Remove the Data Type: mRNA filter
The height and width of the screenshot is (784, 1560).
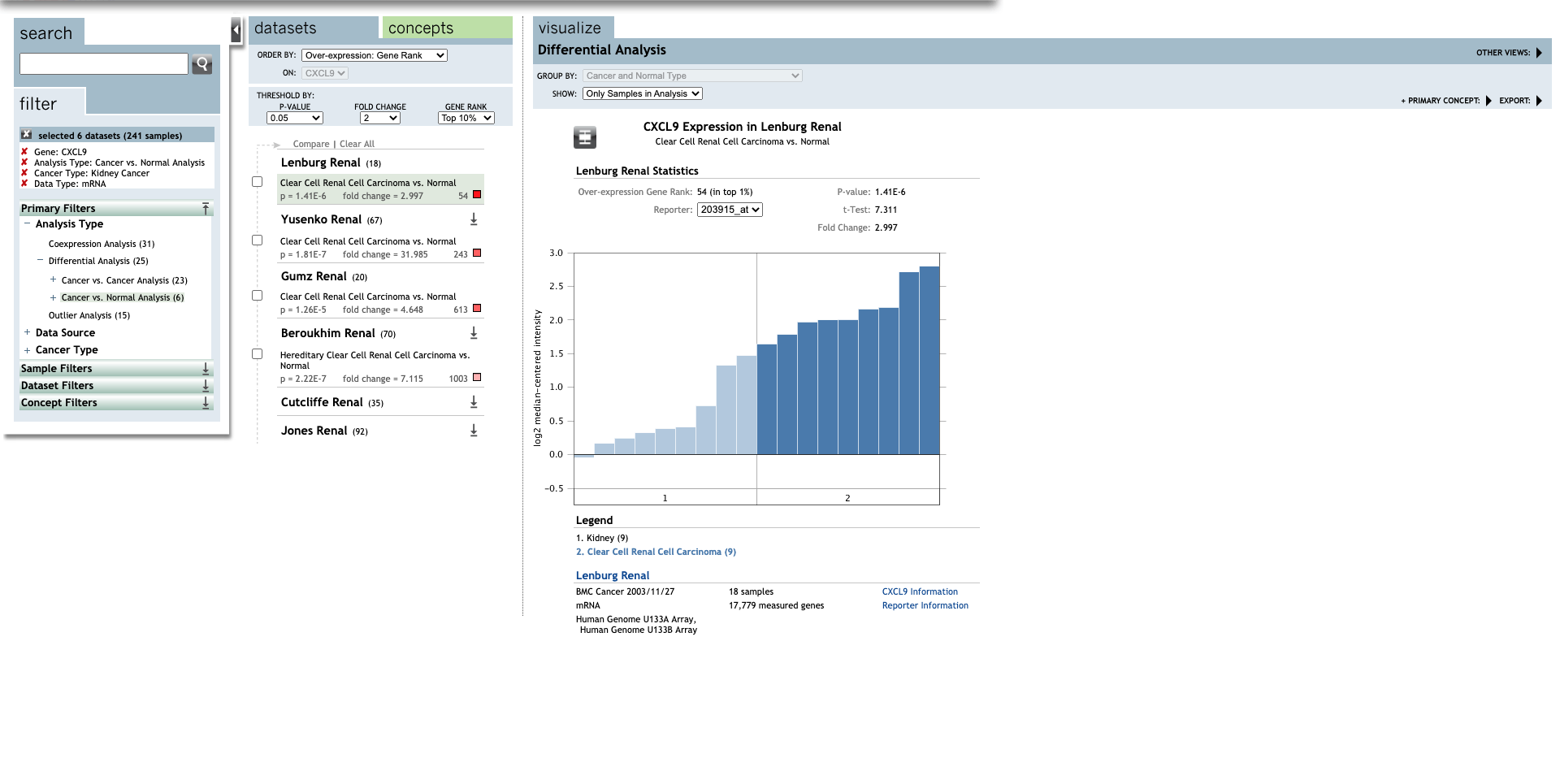24,184
